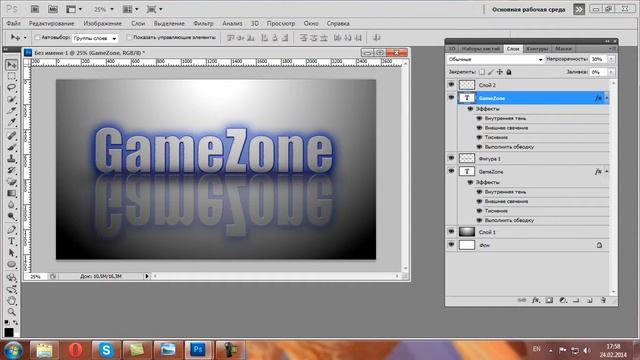This screenshot has height=360, width=640.
Task: Select the Move tool
Action: click(11, 65)
